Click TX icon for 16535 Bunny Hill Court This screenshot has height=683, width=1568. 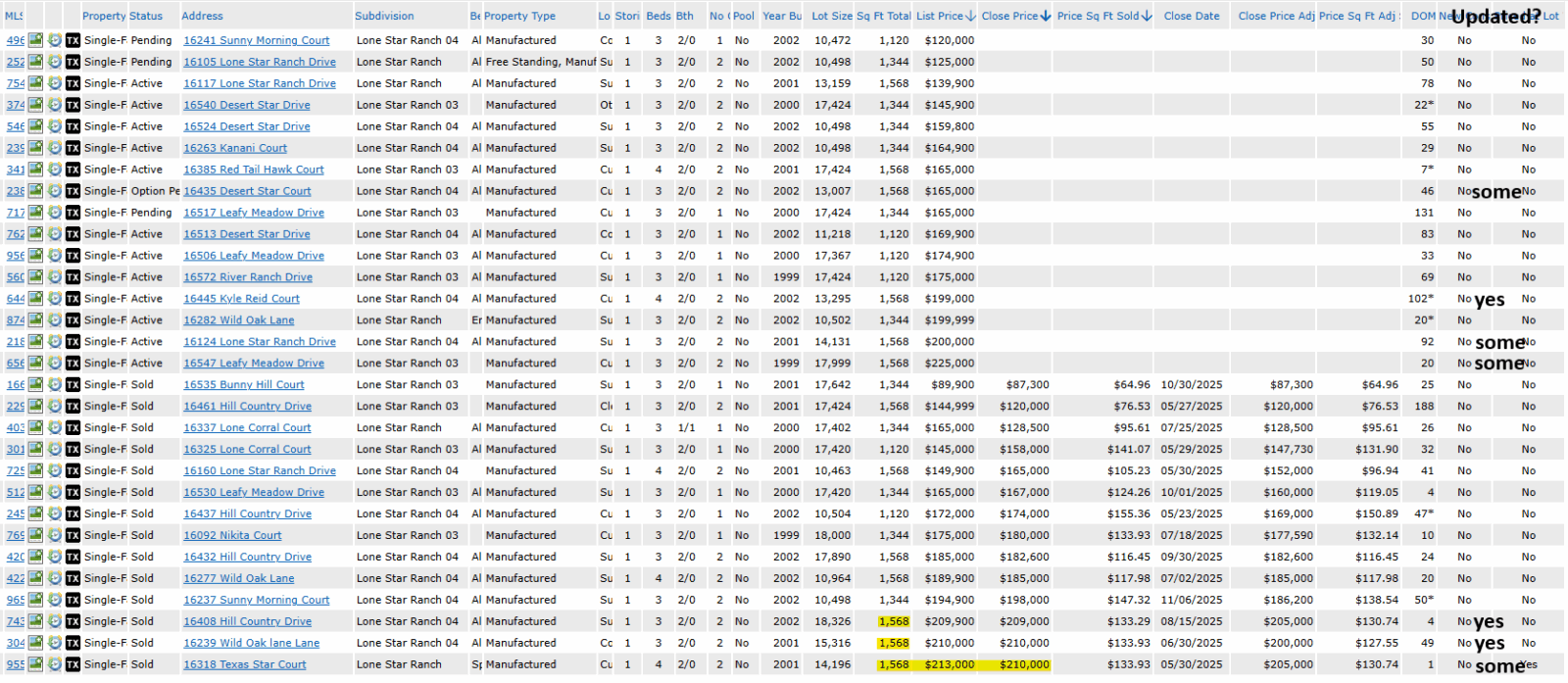(73, 385)
